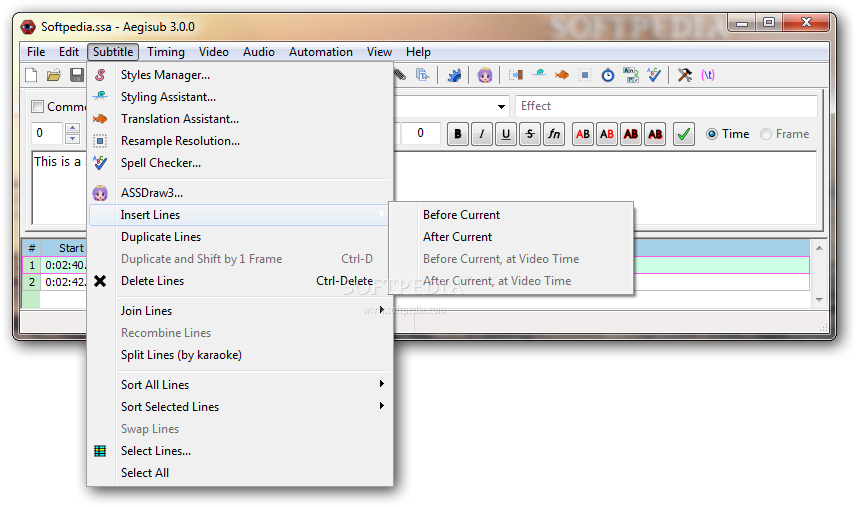The height and width of the screenshot is (507, 857).
Task: Open the Fonts Collector toolbar icon
Action: 422,75
